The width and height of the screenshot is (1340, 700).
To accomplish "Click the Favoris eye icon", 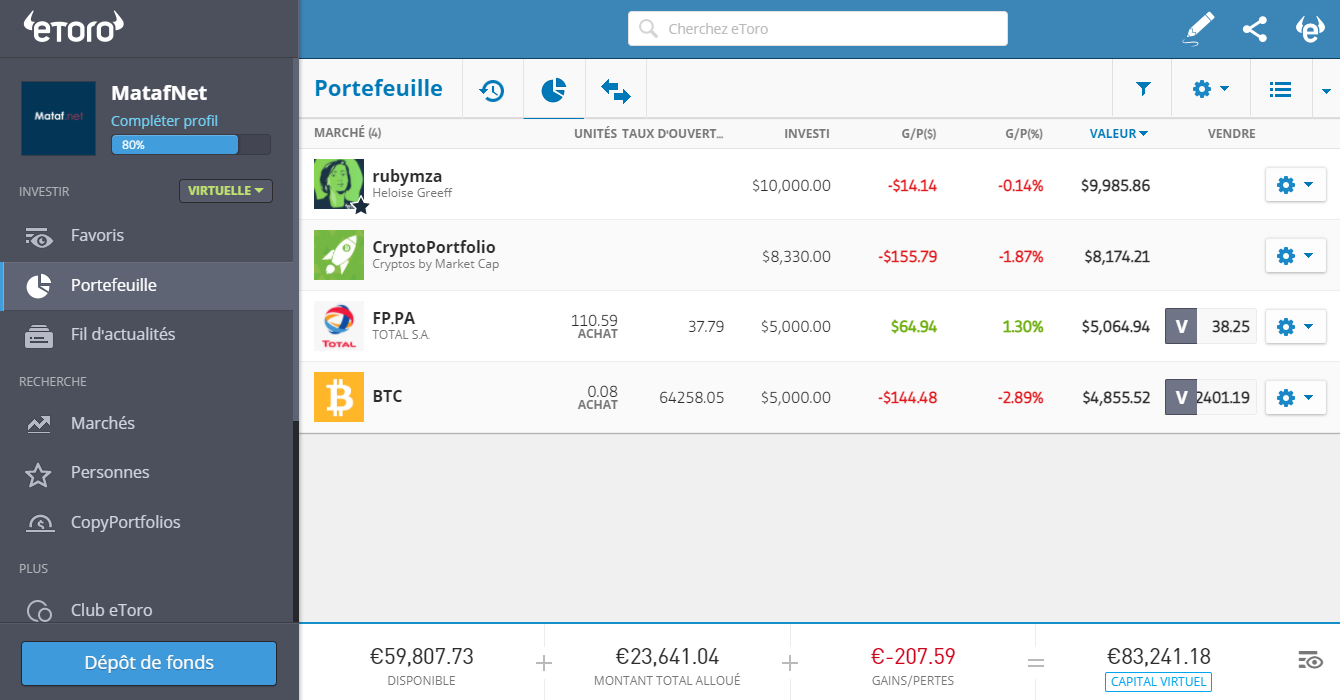I will coord(39,237).
